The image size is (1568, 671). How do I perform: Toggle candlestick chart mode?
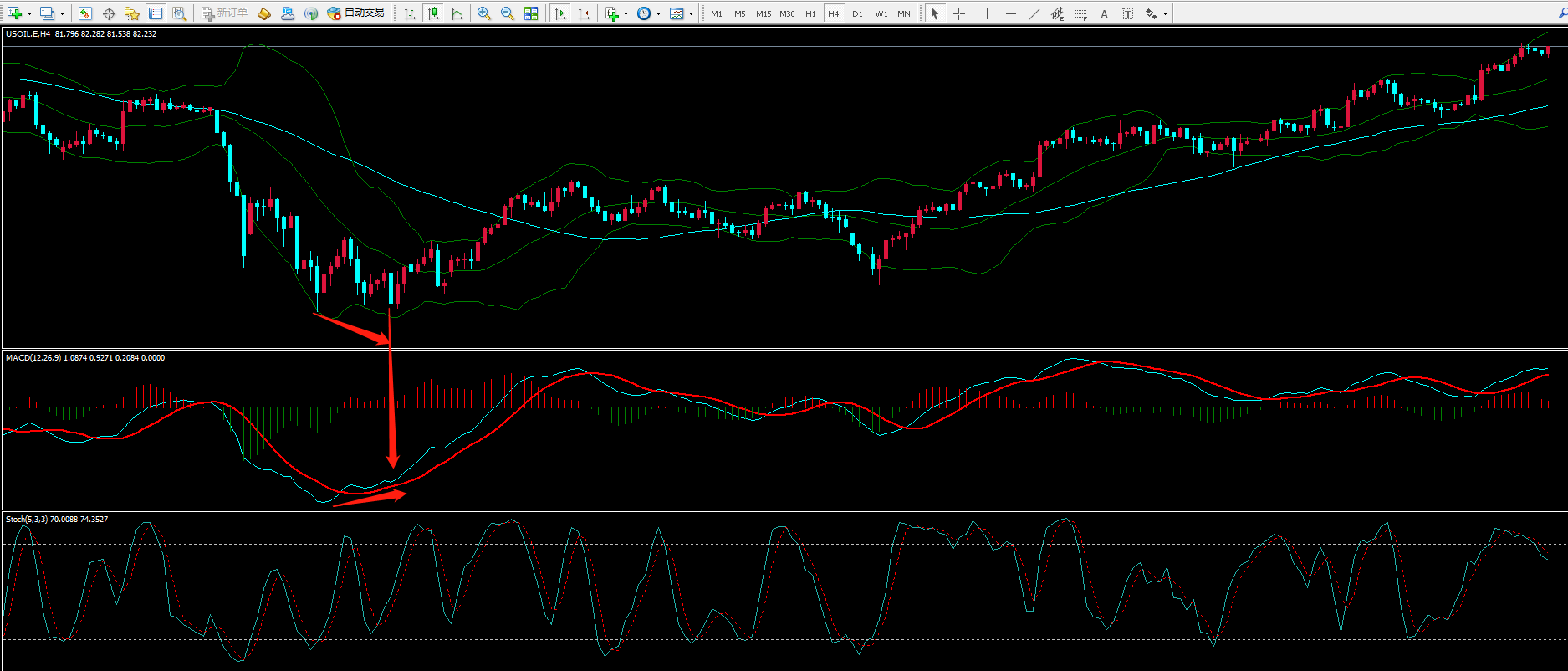click(433, 13)
